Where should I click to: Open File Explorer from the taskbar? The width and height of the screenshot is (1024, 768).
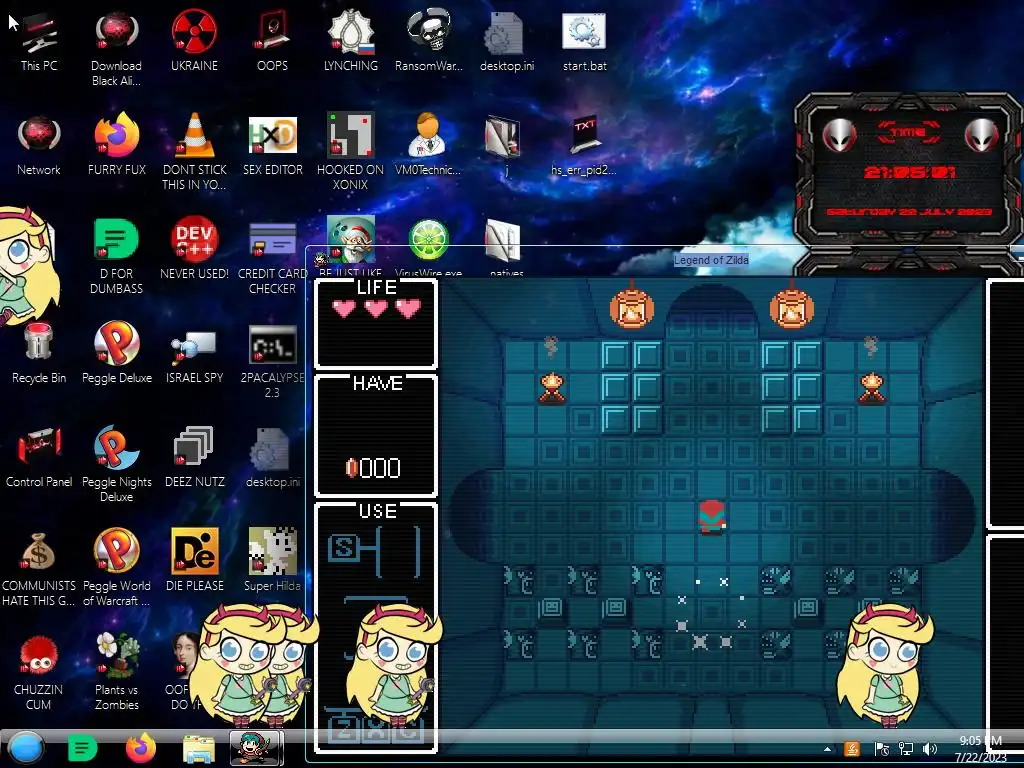pos(199,748)
